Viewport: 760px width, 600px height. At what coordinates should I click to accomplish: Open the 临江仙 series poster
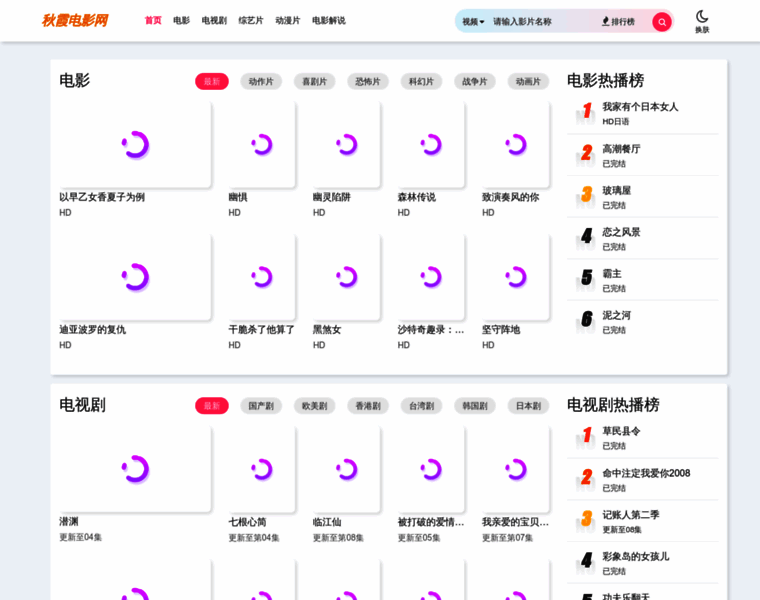point(346,469)
